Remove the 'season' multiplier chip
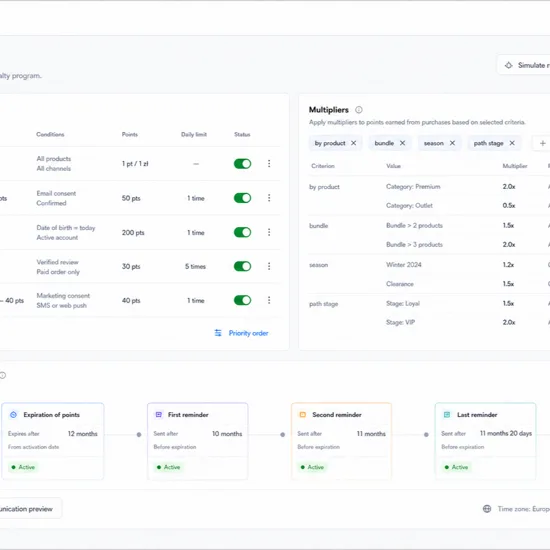Viewport: 550px width, 550px height. point(452,143)
